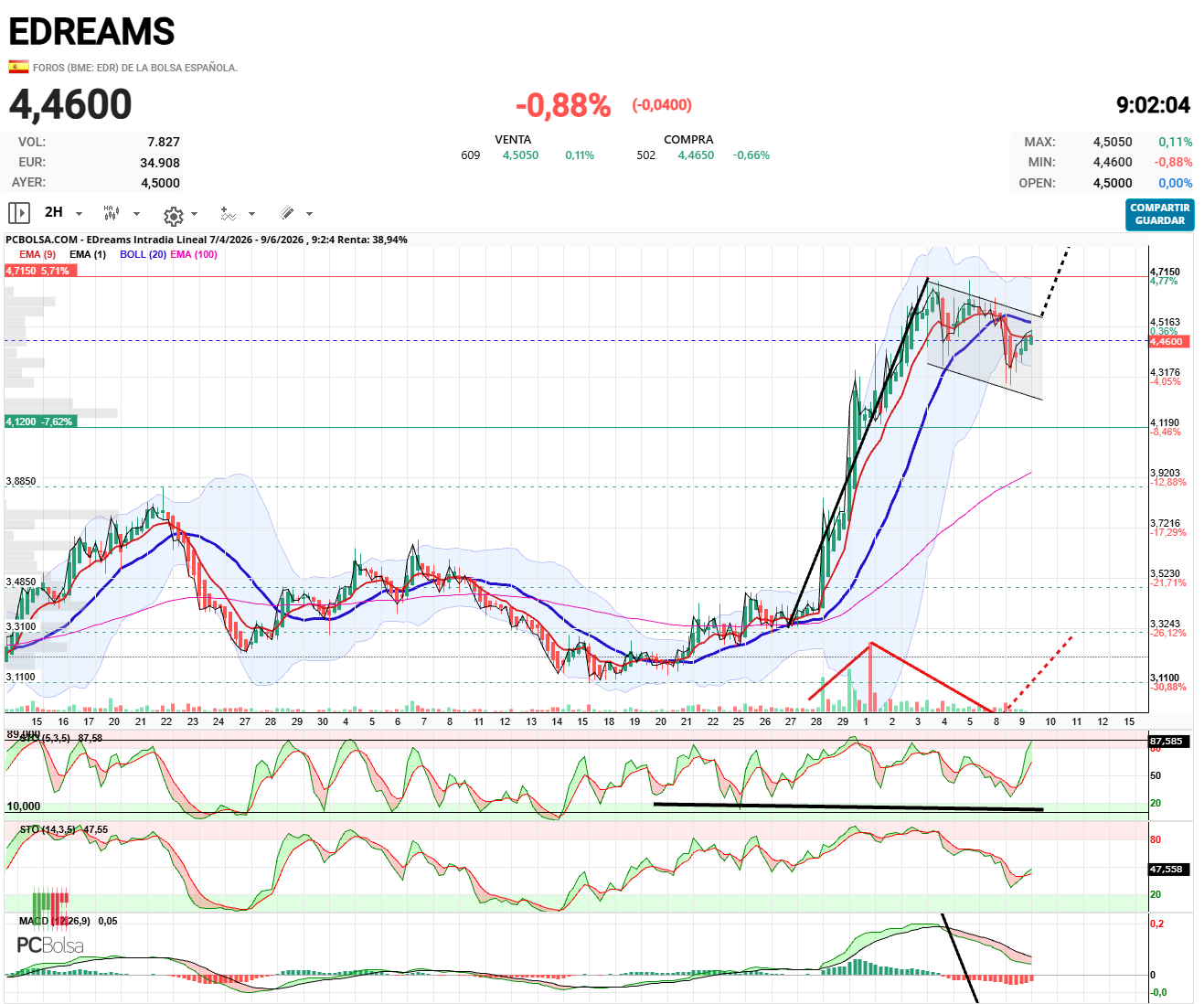Select the BOLL (20) indicator label
1204x1004 pixels.
(143, 254)
